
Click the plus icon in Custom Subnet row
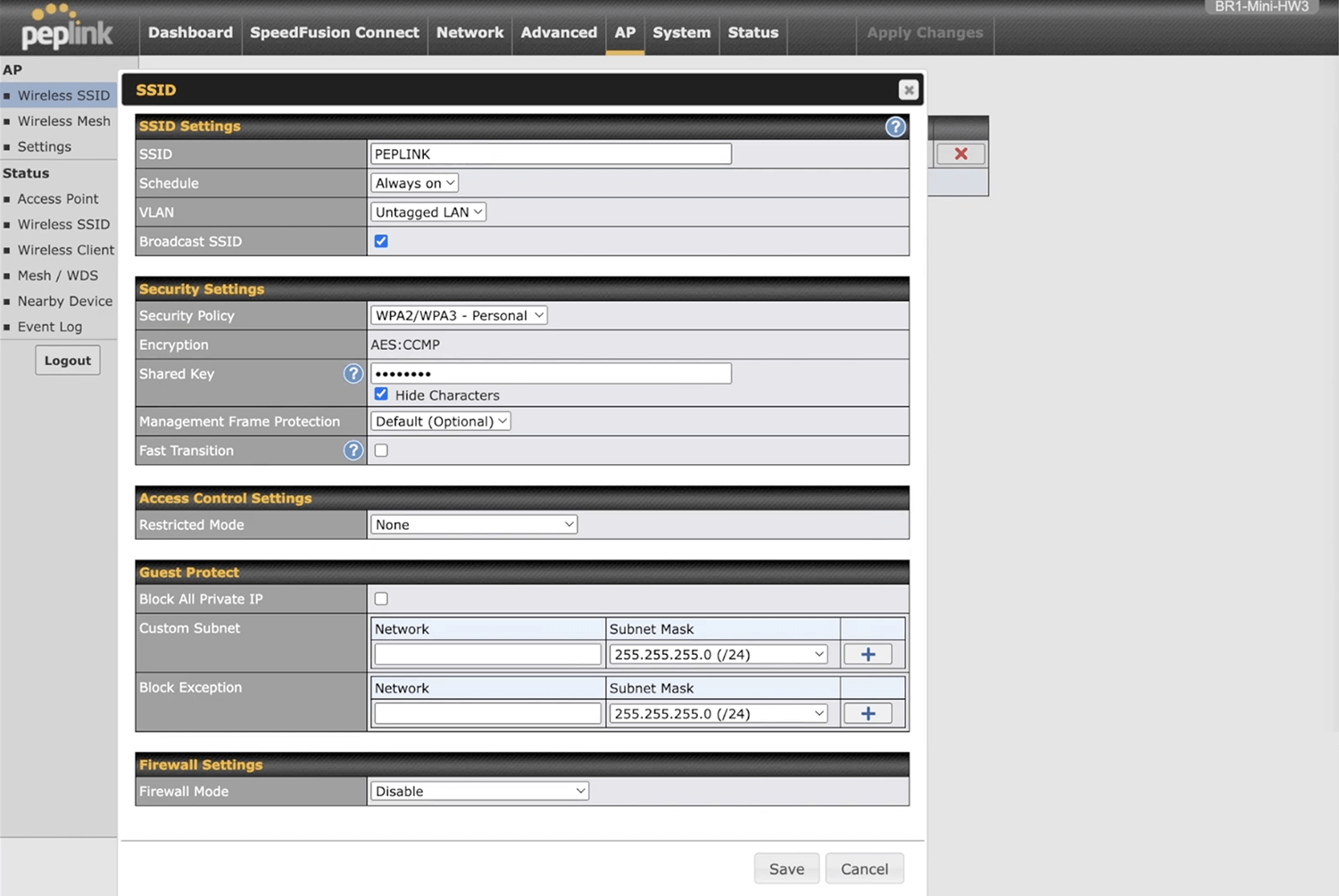[868, 654]
